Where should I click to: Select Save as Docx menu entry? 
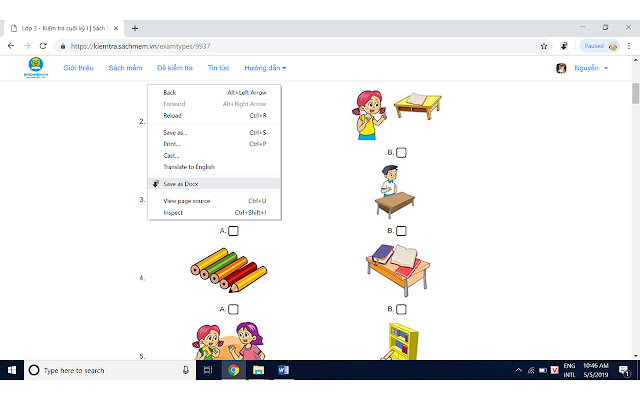[x=214, y=184]
